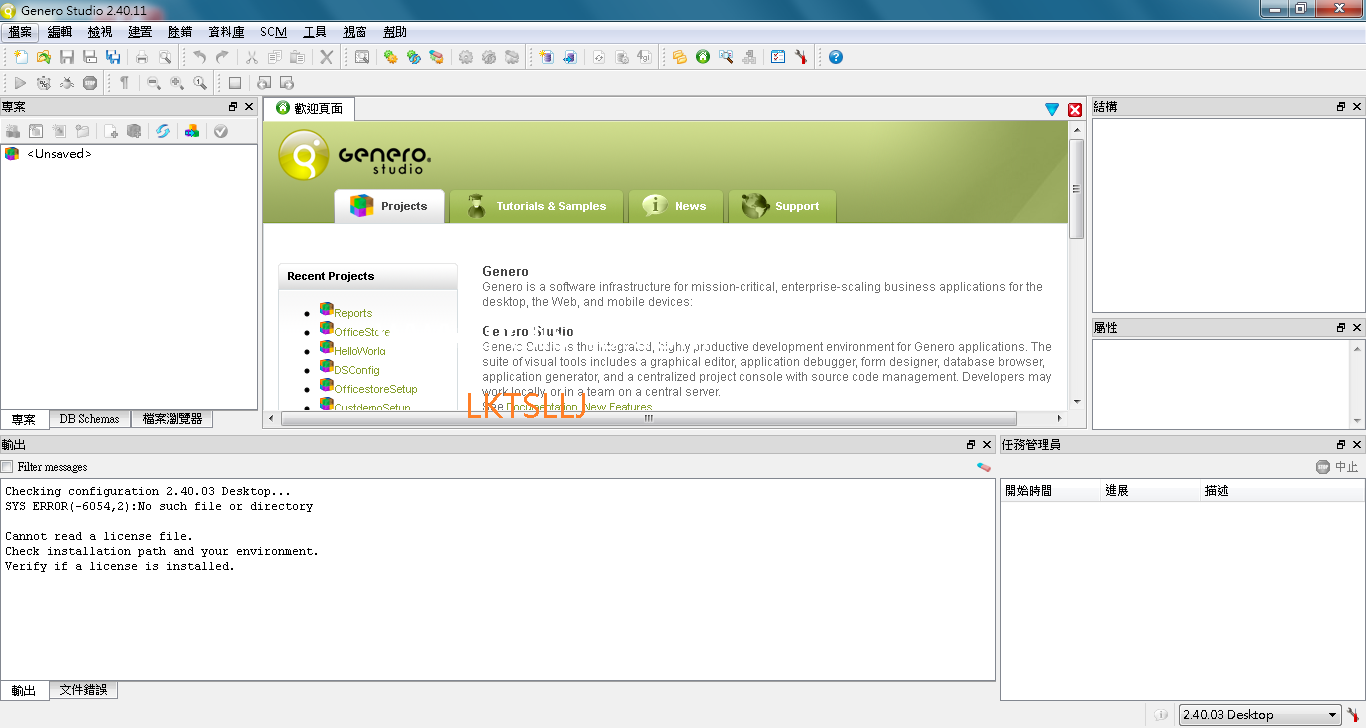1366x728 pixels.
Task: Float the 結構 panel via its undock icon
Action: (x=1341, y=107)
